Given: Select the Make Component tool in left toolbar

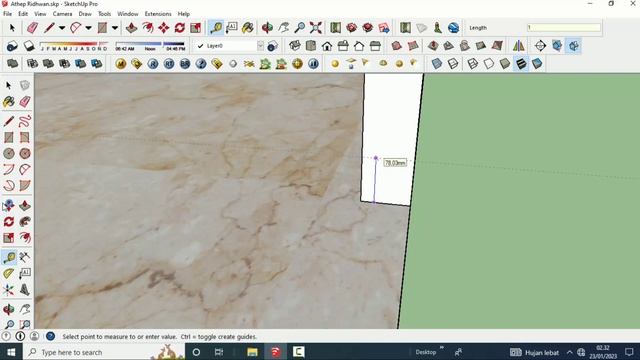Looking at the screenshot, I should tap(24, 85).
